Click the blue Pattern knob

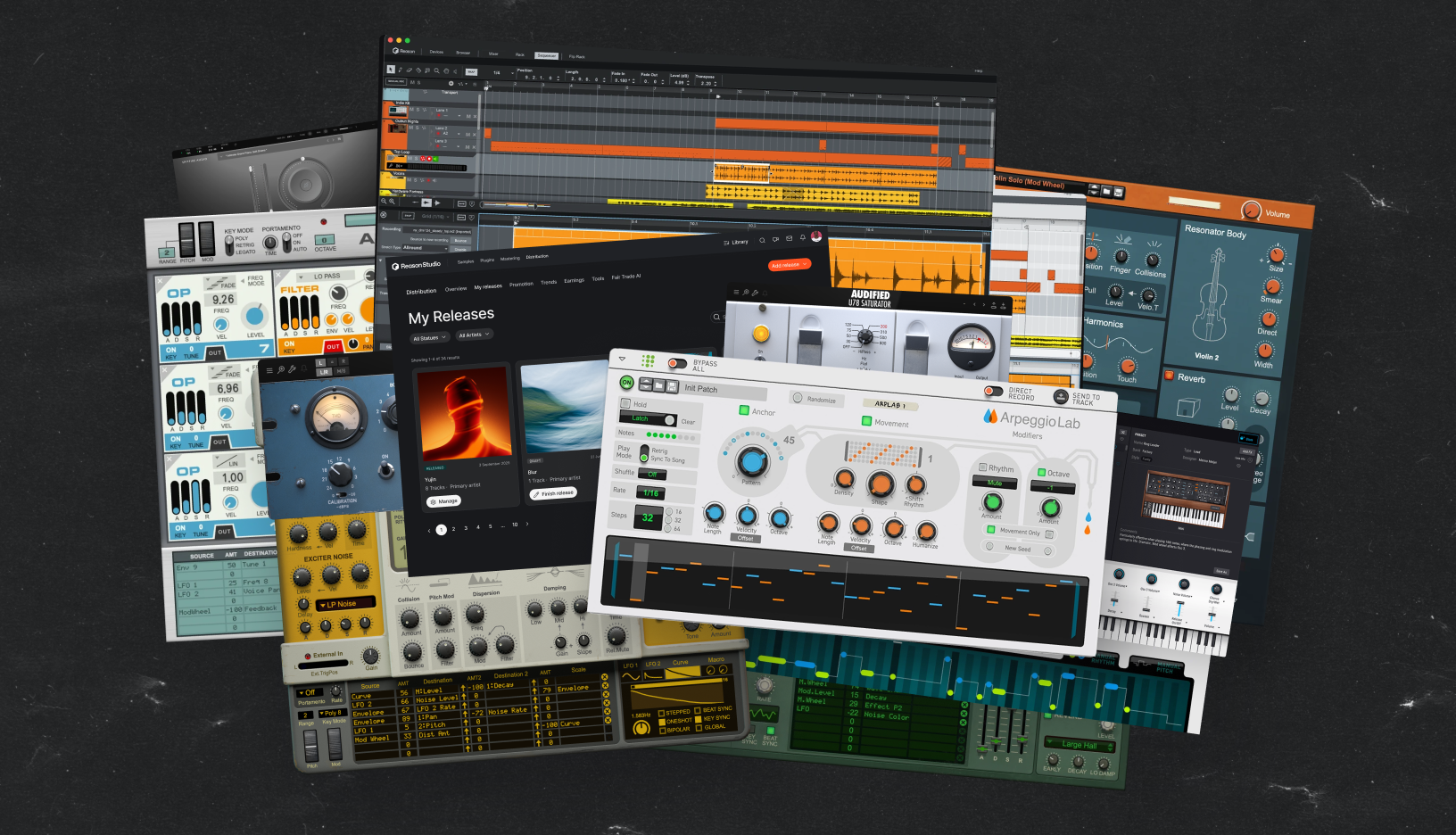(x=751, y=461)
